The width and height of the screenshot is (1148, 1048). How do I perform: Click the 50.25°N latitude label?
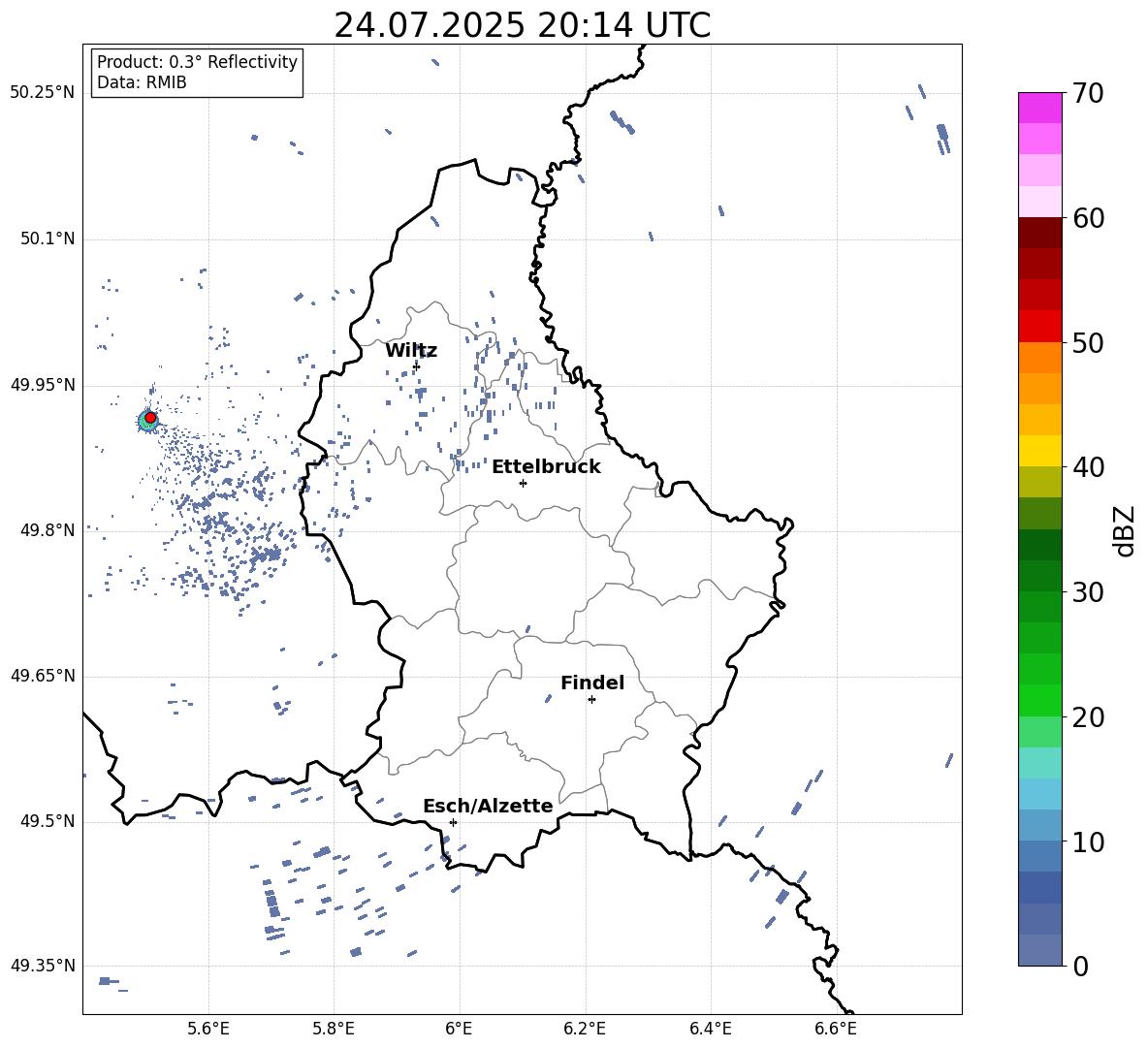(x=43, y=93)
